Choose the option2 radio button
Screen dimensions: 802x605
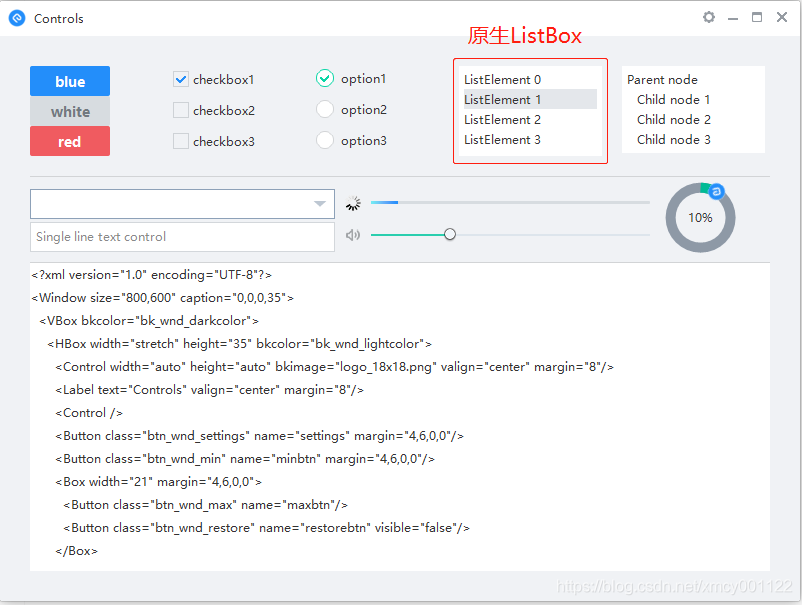pos(325,109)
